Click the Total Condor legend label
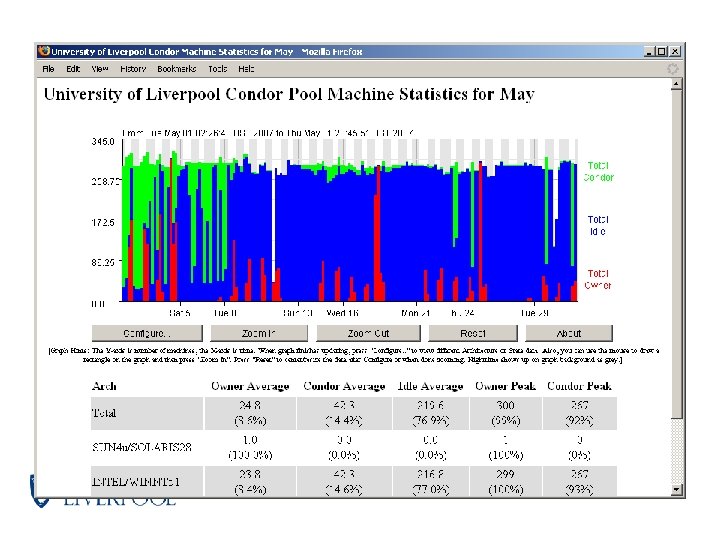720x540 pixels. coord(598,171)
